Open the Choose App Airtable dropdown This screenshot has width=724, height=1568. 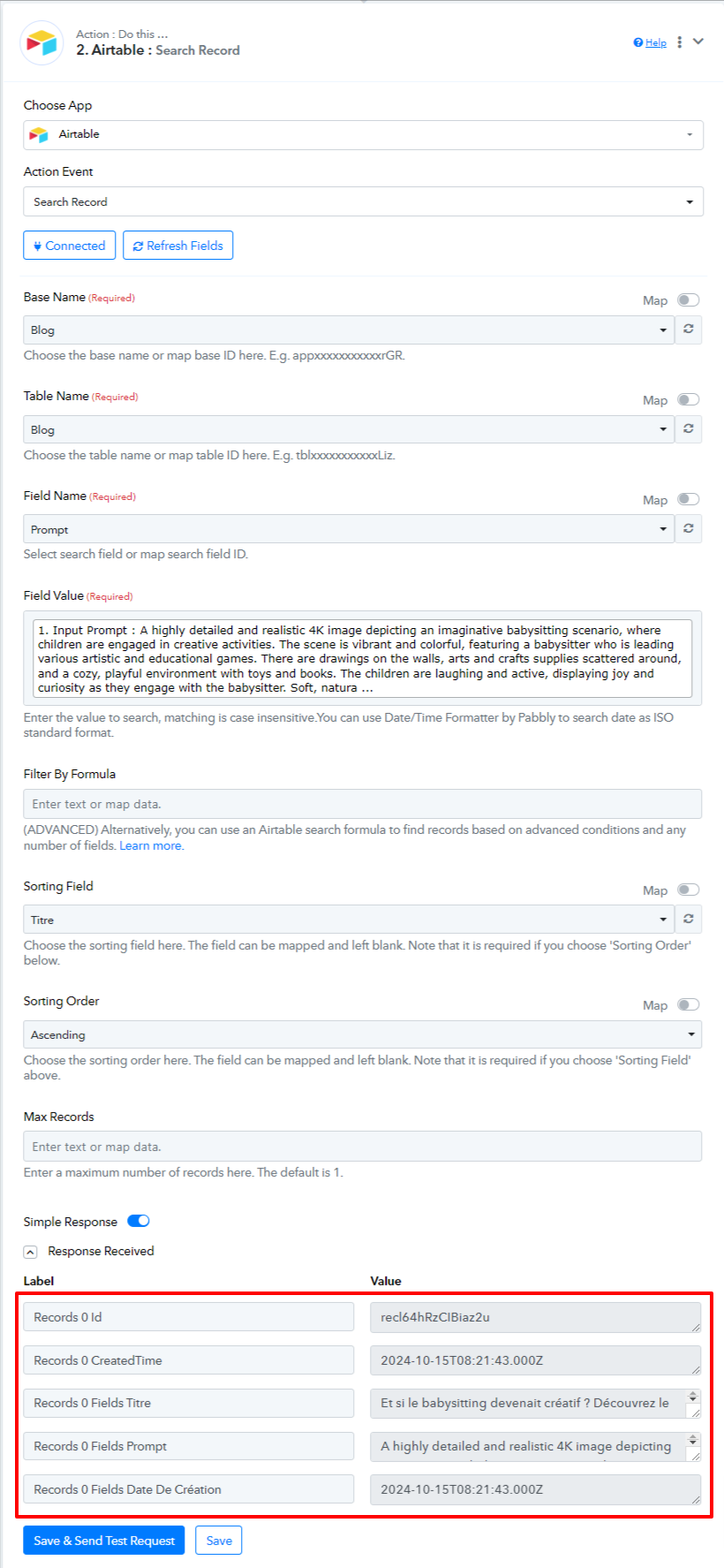pyautogui.click(x=364, y=134)
